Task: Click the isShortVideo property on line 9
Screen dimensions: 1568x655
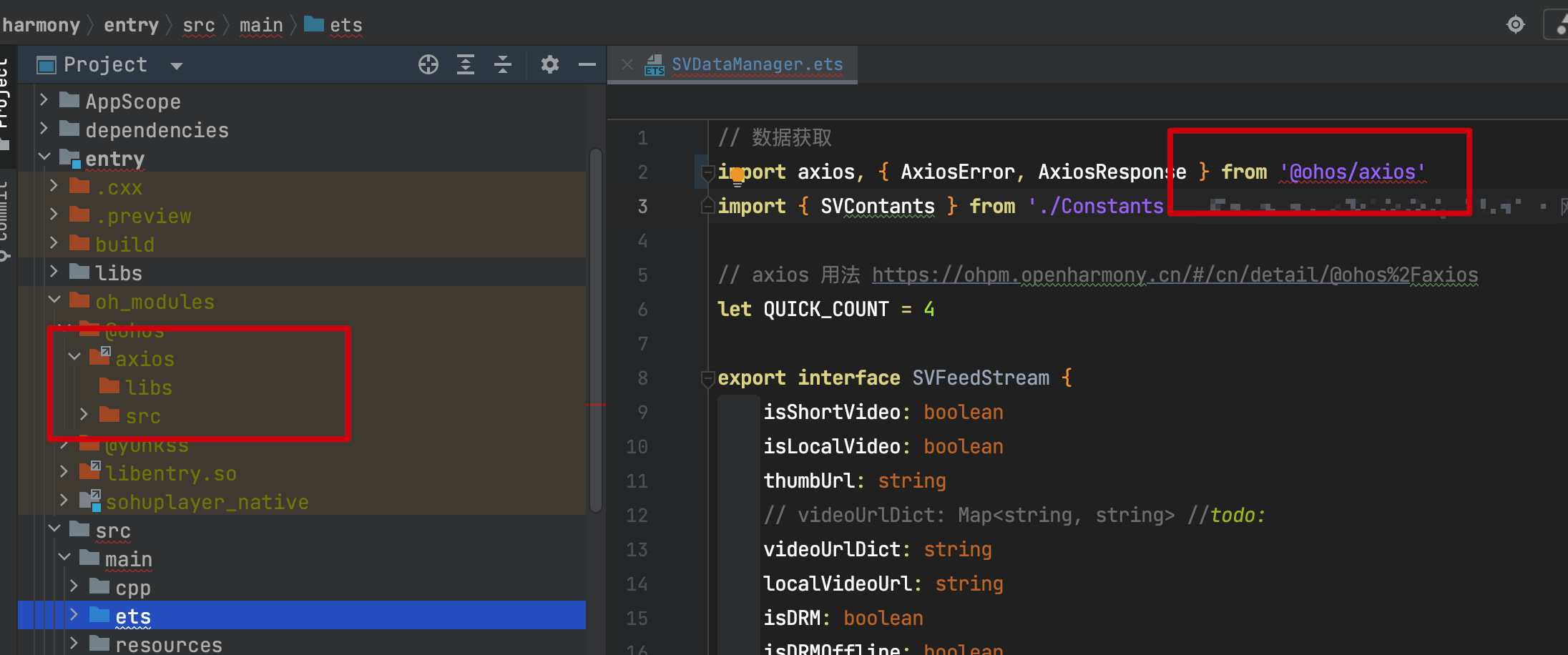Action: point(831,412)
